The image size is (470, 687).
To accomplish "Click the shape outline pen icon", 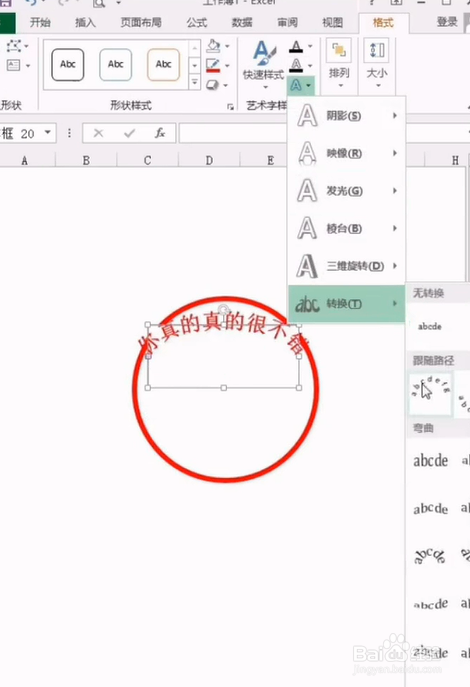I will click(x=213, y=65).
